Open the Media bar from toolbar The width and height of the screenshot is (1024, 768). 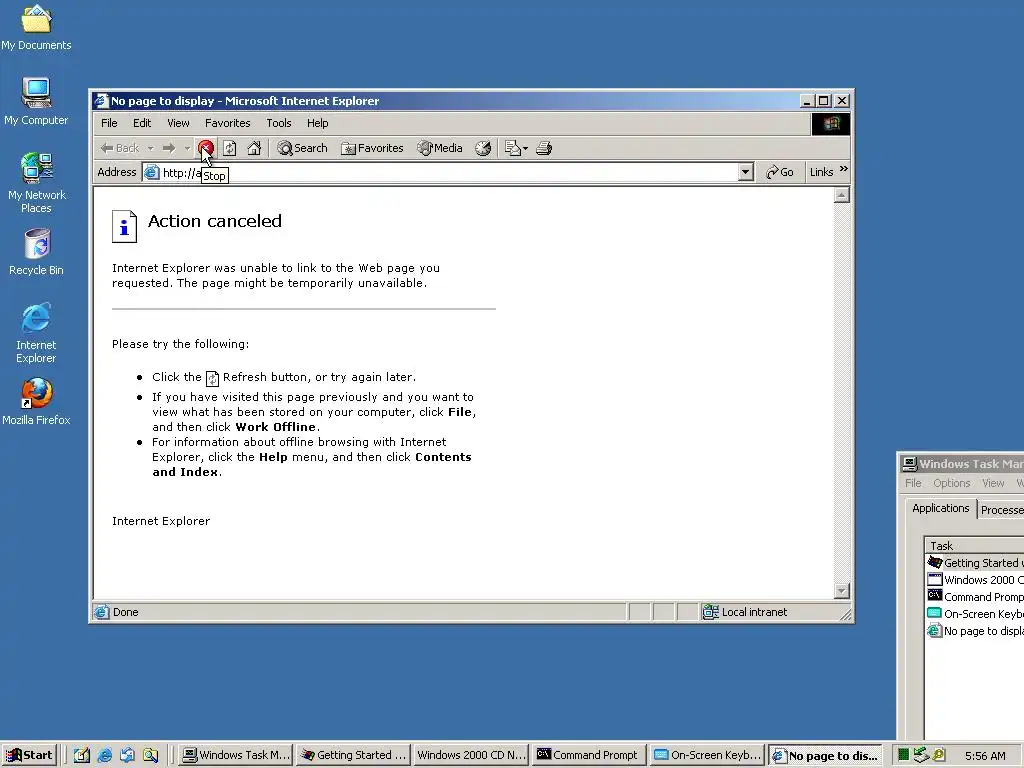pyautogui.click(x=440, y=148)
